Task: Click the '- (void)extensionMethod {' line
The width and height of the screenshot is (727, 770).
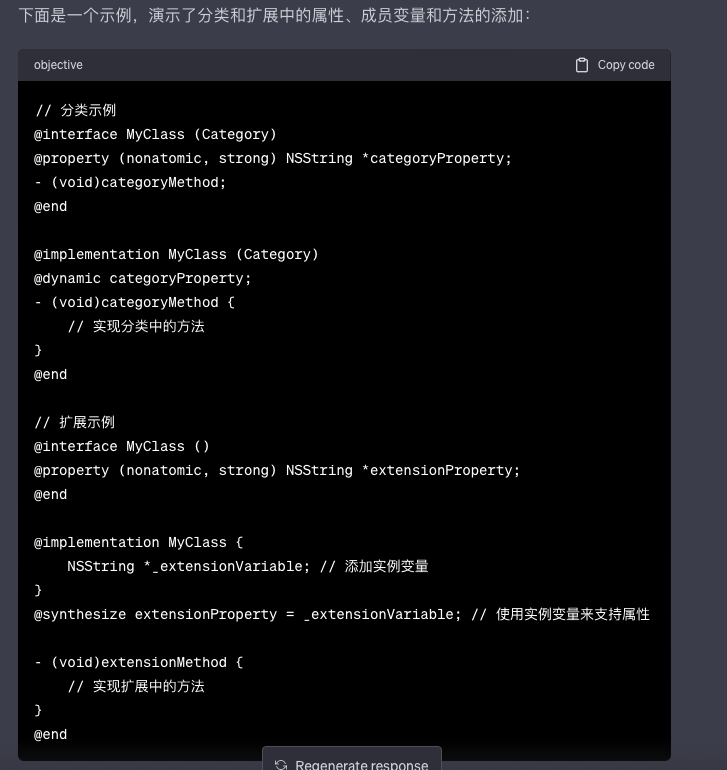Action: pos(139,662)
